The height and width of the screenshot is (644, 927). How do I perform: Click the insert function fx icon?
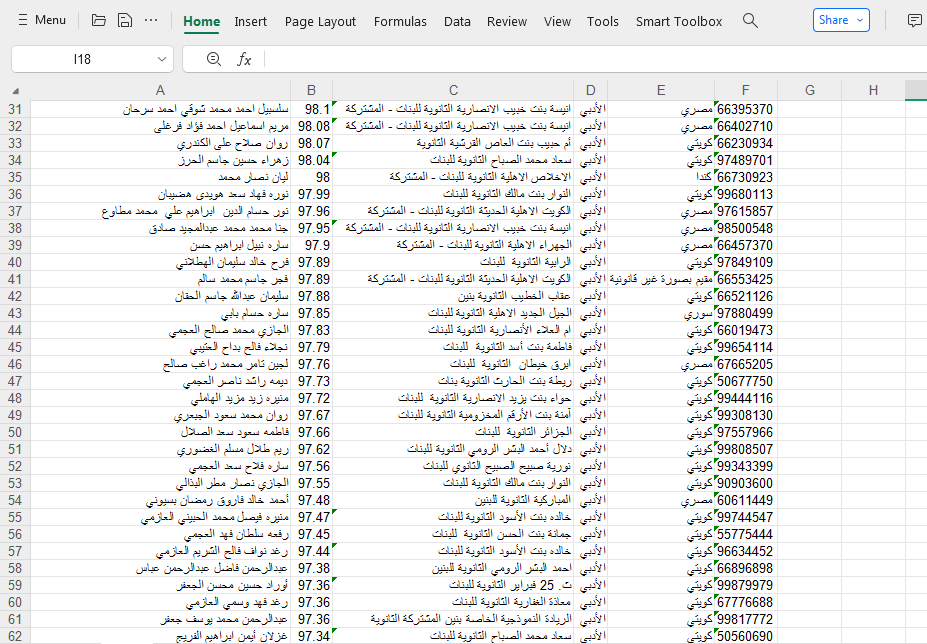(243, 59)
